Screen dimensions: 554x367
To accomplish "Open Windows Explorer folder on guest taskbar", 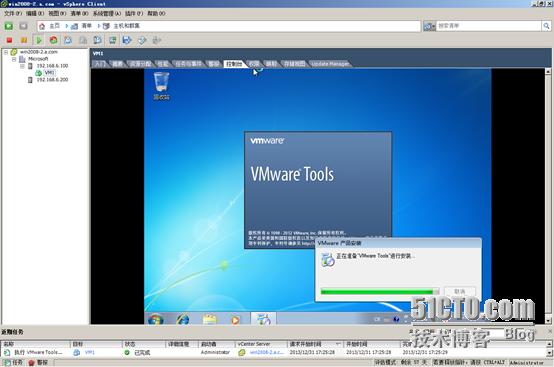I will coord(210,320).
